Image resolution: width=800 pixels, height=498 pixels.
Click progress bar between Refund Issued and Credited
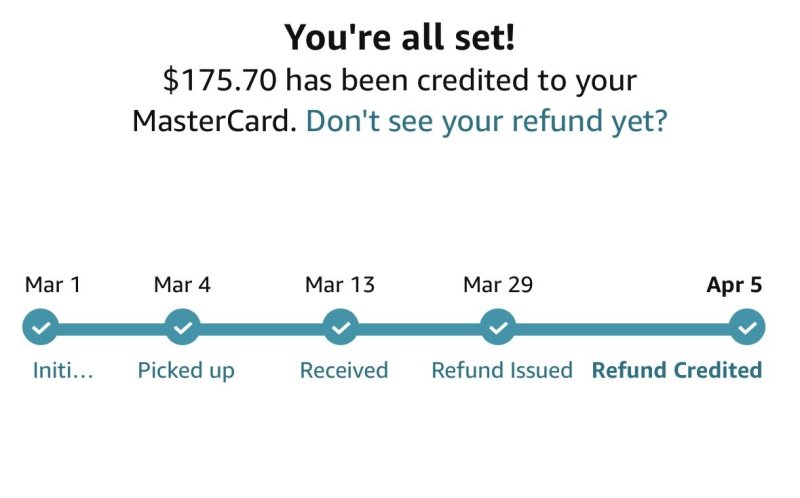point(621,327)
